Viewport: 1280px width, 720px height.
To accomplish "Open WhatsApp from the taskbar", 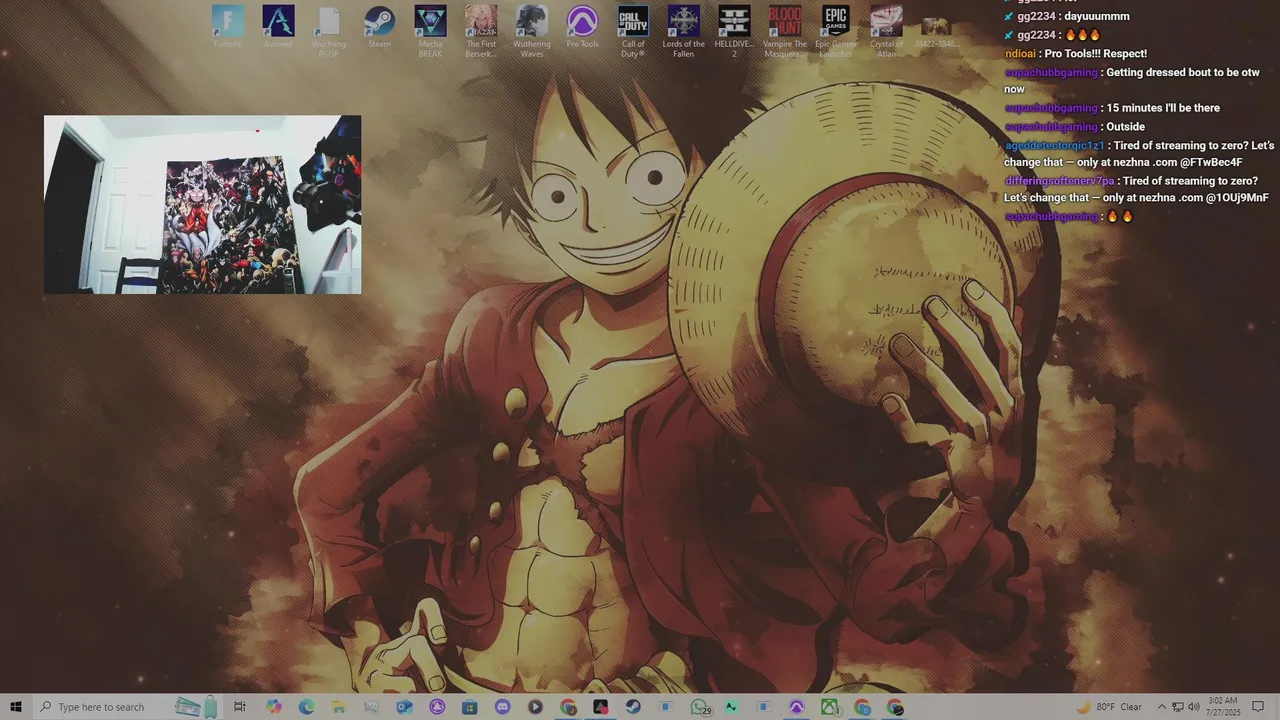I will point(700,707).
